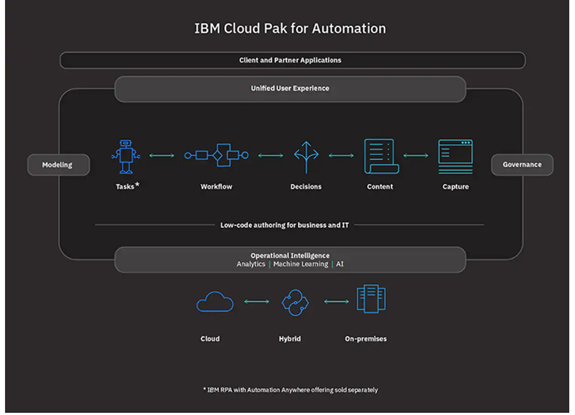Click the Governance box
575x415 pixels.
(x=522, y=165)
